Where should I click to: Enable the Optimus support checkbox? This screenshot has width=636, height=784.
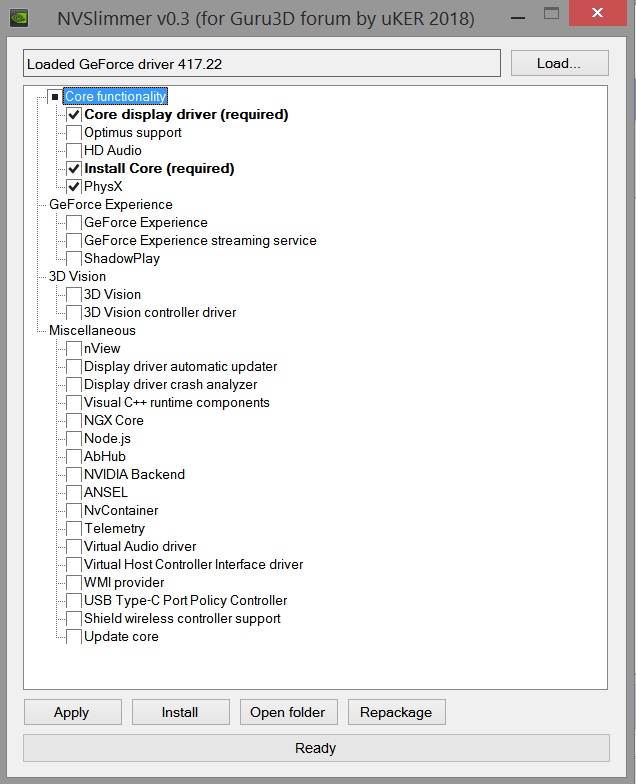(74, 132)
